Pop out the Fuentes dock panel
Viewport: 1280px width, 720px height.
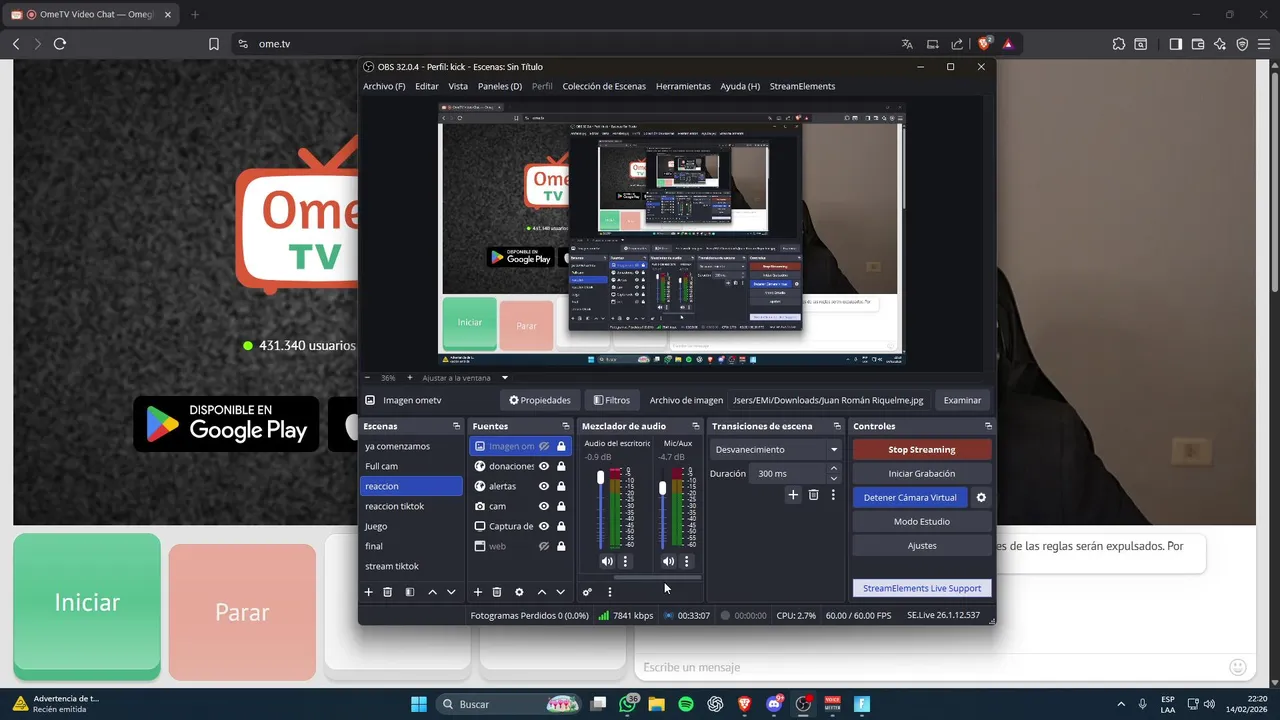click(566, 426)
